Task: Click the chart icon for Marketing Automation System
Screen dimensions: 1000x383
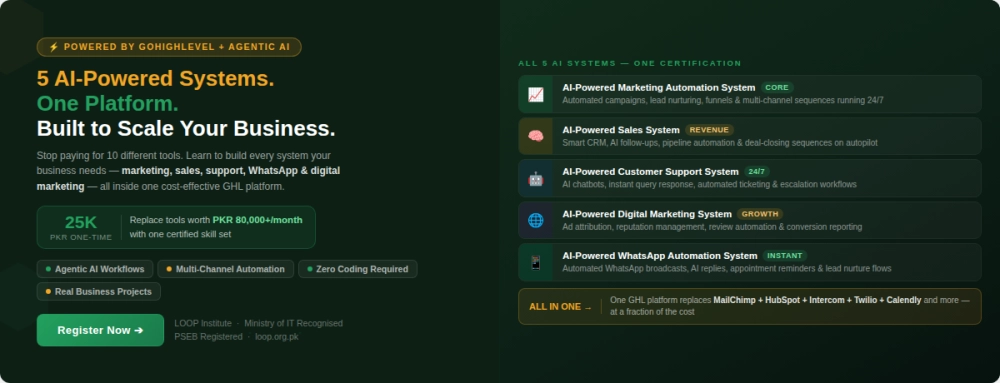Action: pyautogui.click(x=536, y=94)
